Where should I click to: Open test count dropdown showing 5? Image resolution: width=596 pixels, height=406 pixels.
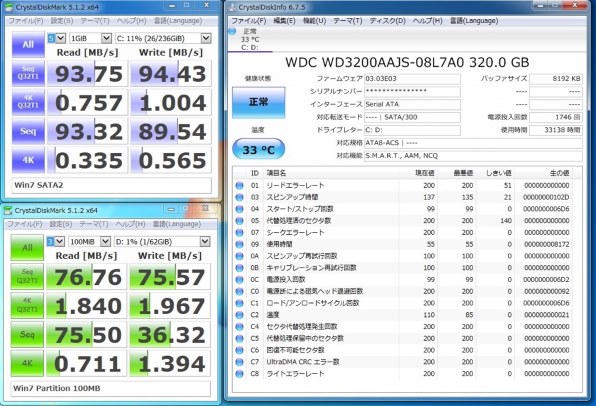pos(57,38)
